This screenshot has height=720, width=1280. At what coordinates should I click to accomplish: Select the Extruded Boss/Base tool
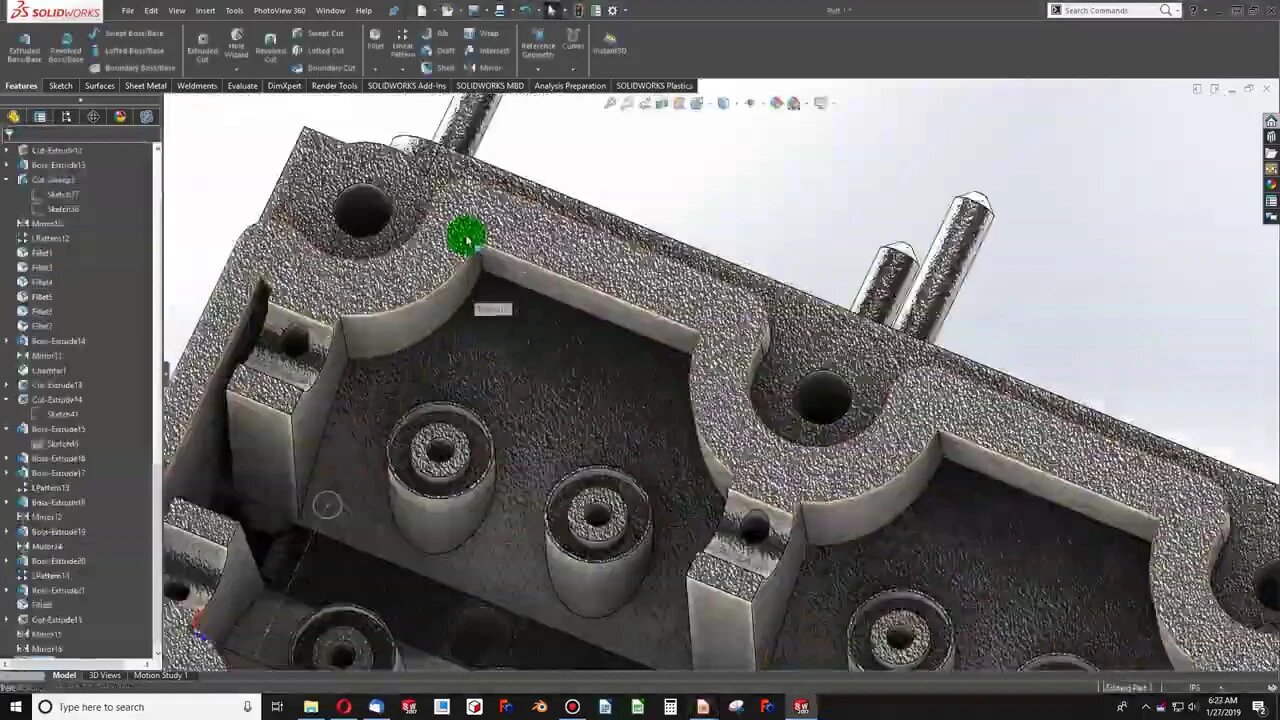point(25,46)
